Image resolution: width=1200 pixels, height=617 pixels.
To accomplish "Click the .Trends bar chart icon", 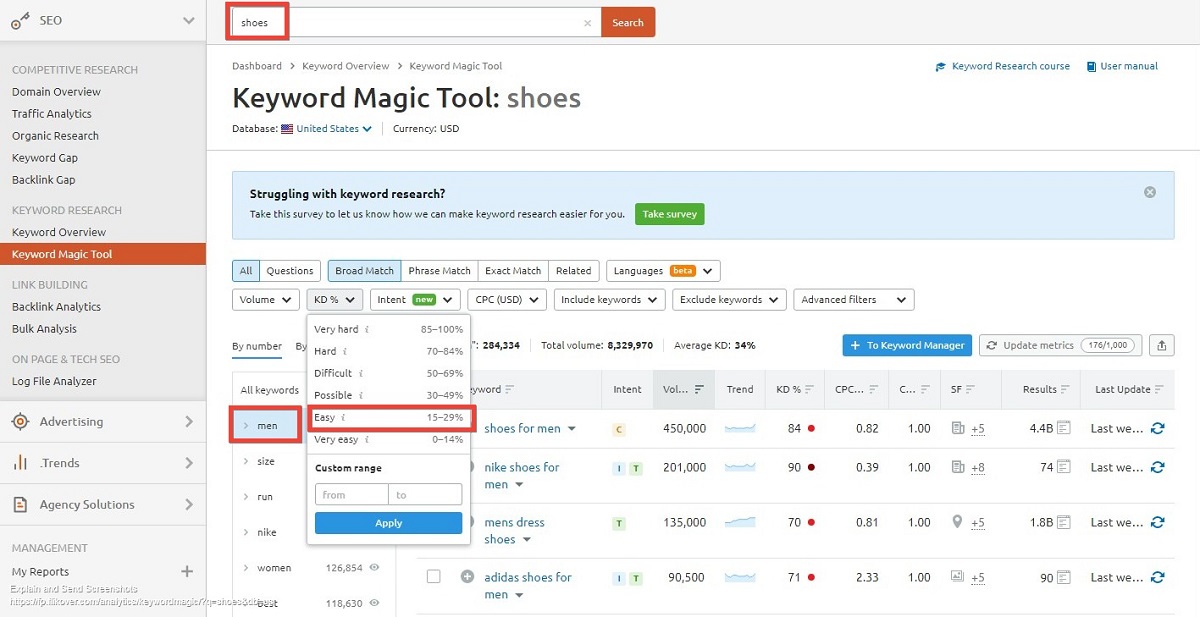I will coord(20,463).
